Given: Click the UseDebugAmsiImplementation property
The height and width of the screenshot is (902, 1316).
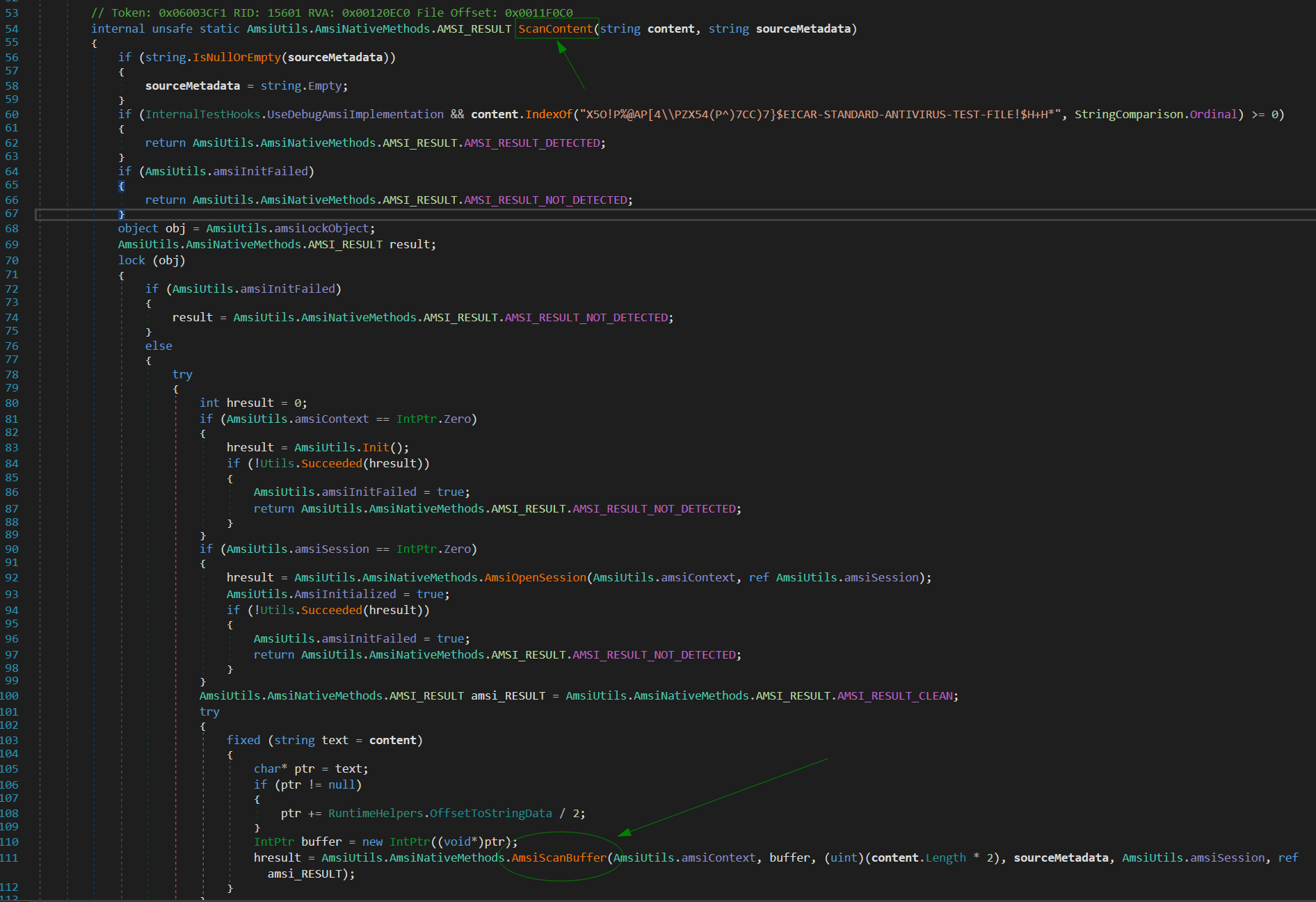Looking at the screenshot, I should point(355,114).
